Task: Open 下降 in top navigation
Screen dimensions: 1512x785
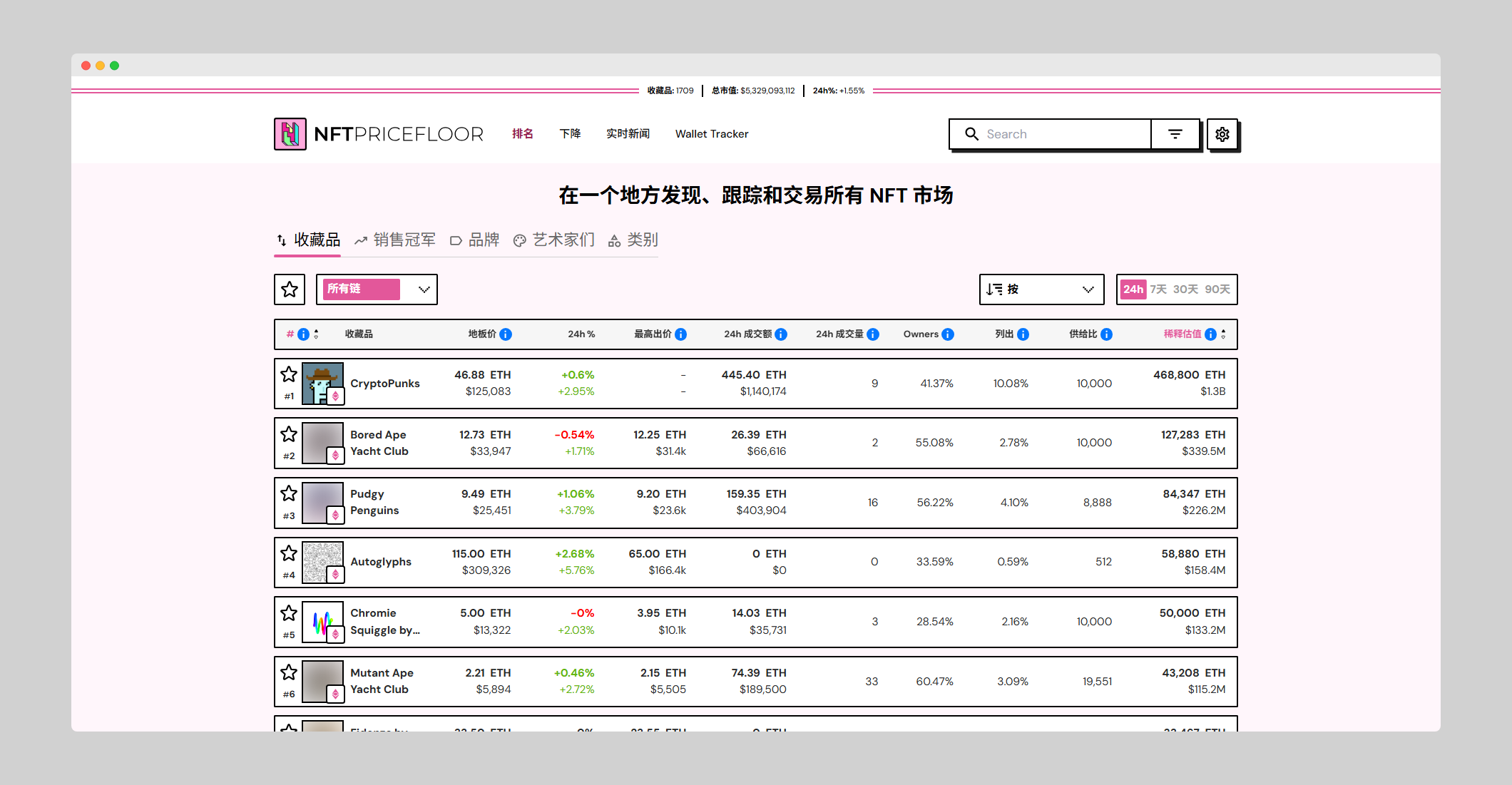Action: click(570, 134)
